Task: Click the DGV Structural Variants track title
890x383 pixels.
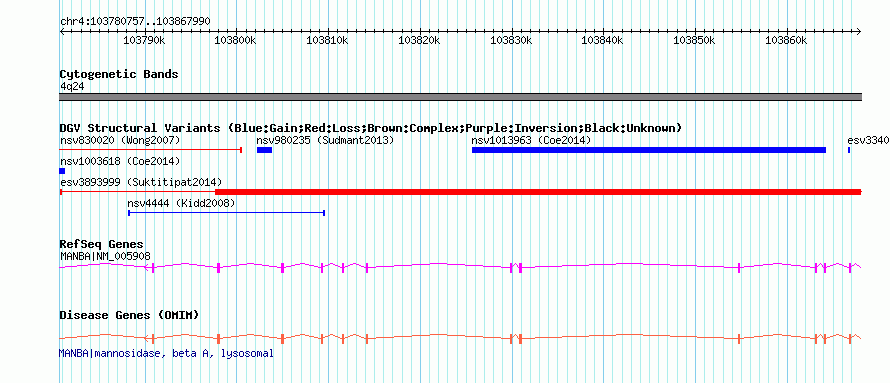Action: [x=371, y=128]
